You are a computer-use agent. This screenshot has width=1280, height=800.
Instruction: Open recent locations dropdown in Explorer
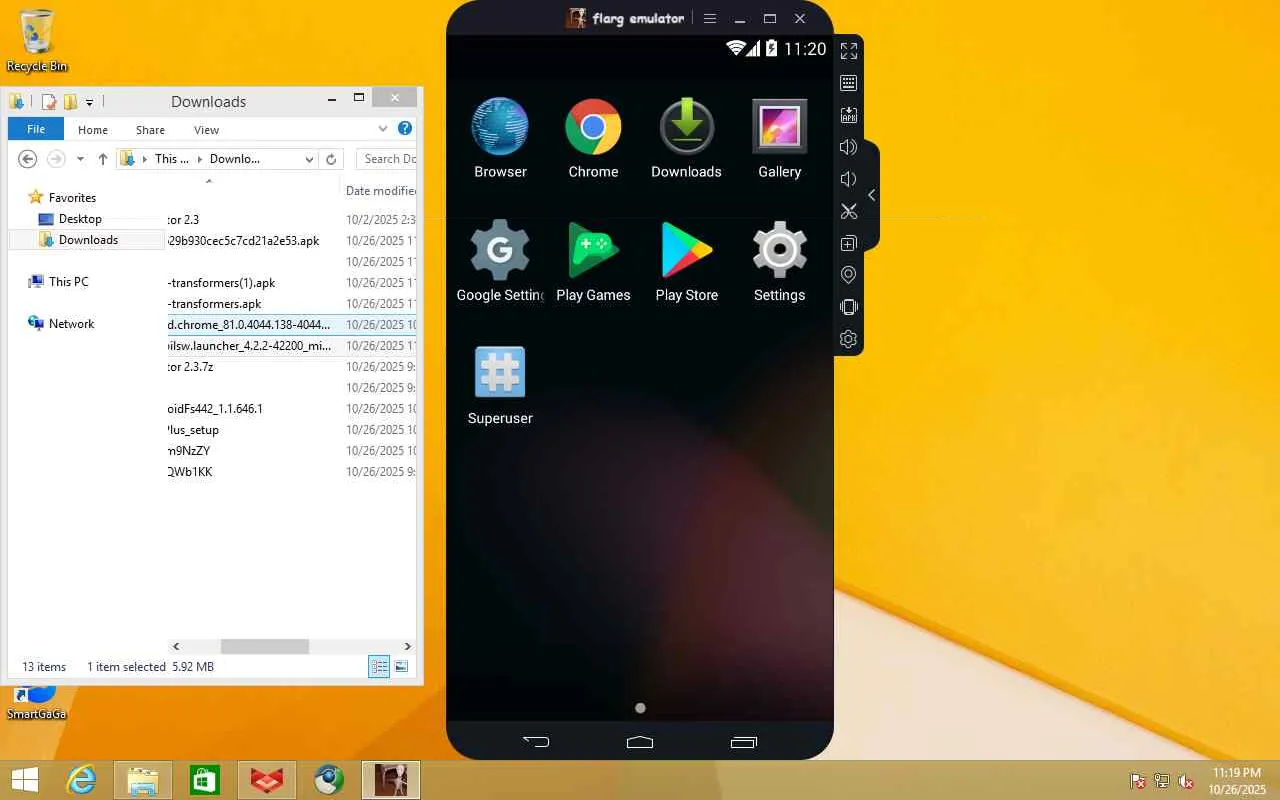(80, 159)
